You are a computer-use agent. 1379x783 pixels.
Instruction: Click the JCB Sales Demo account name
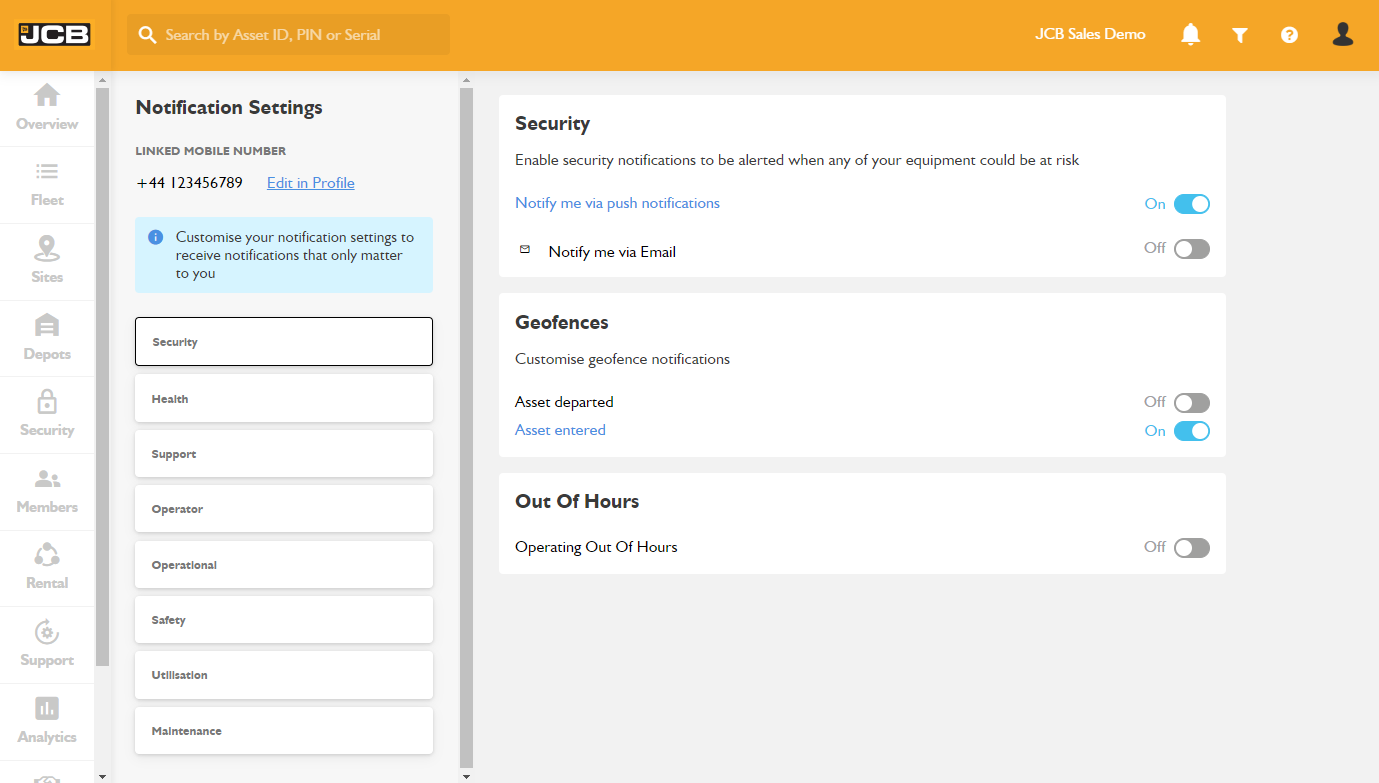click(1090, 34)
